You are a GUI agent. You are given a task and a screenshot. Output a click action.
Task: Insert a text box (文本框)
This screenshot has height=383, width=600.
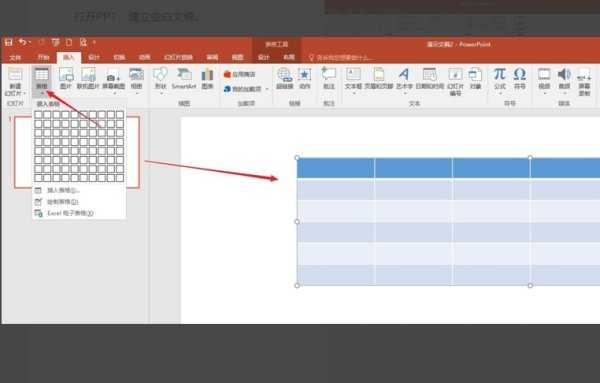click(x=353, y=80)
